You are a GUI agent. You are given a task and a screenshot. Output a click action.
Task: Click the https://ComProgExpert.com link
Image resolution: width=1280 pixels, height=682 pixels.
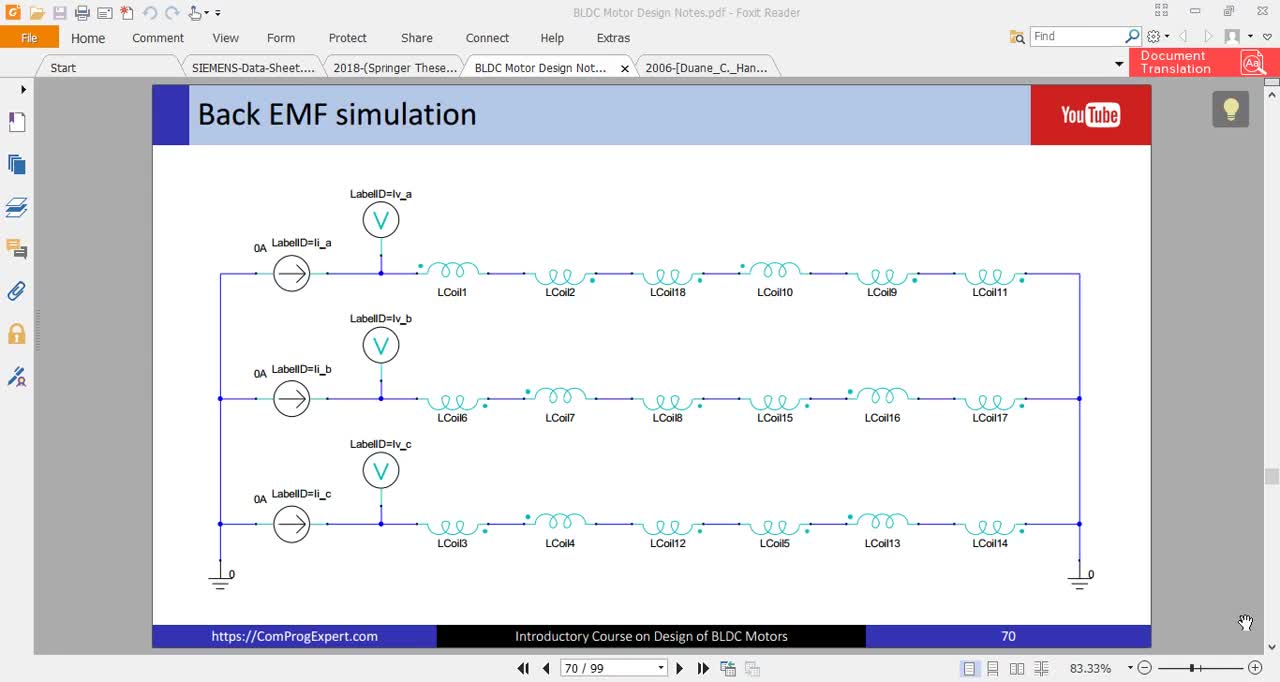coord(294,636)
